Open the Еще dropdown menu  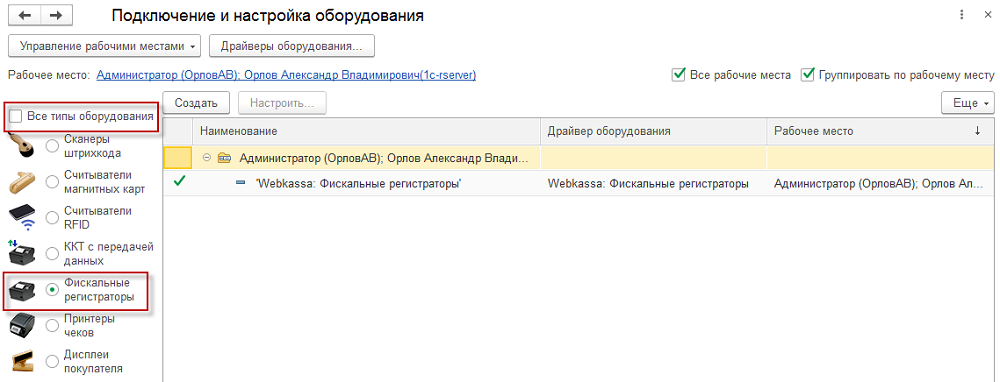(967, 103)
